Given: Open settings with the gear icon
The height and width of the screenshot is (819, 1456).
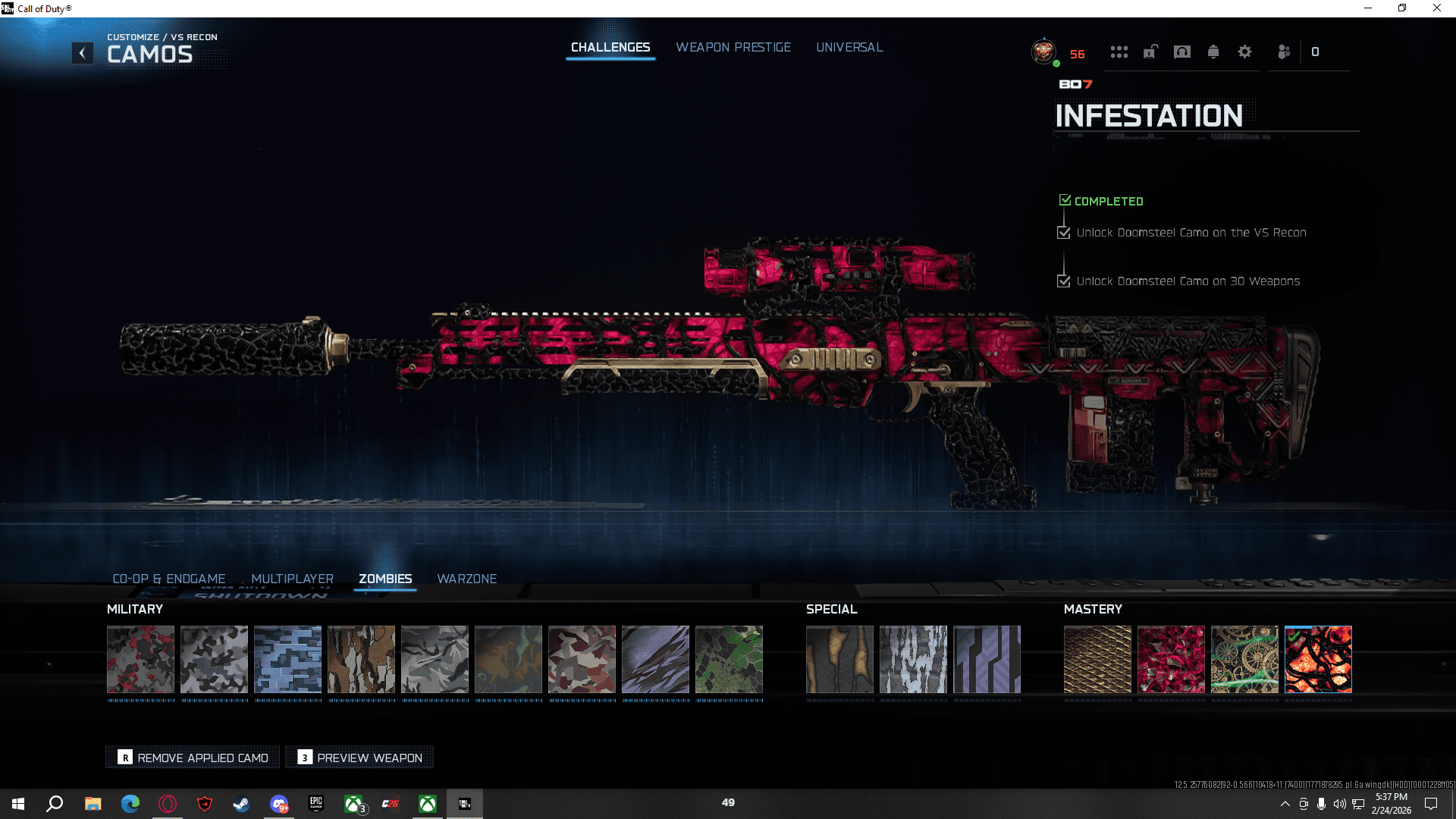Looking at the screenshot, I should pos(1244,52).
